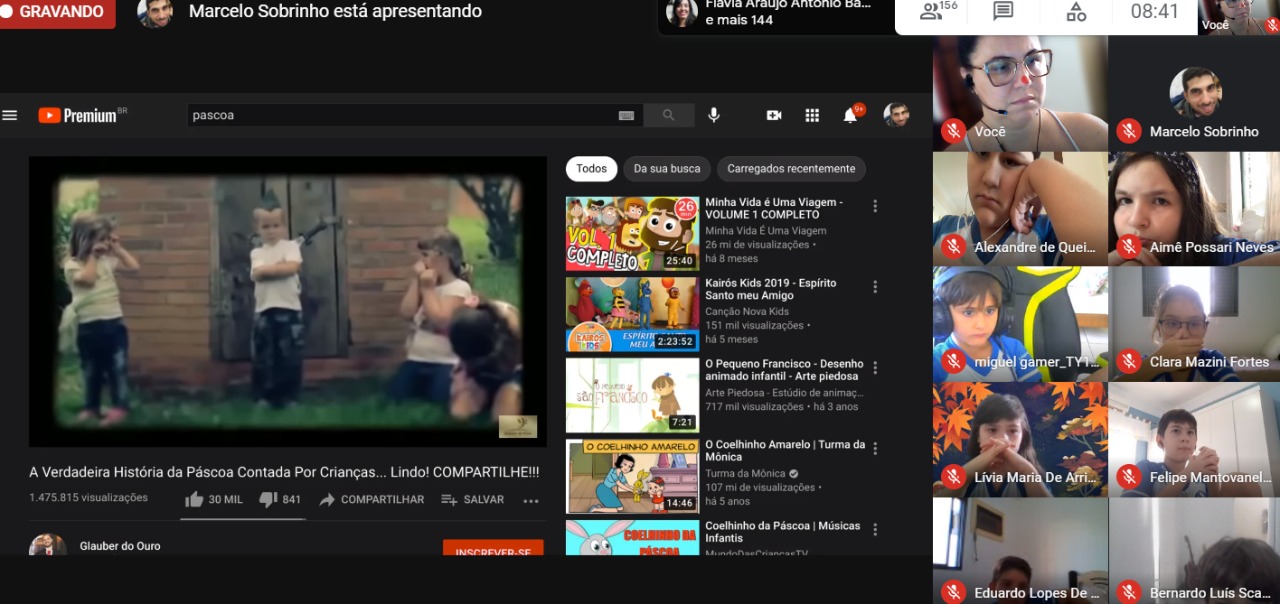This screenshot has width=1280, height=604.
Task: Click the search field containing 'pascoa'
Action: pyautogui.click(x=400, y=115)
